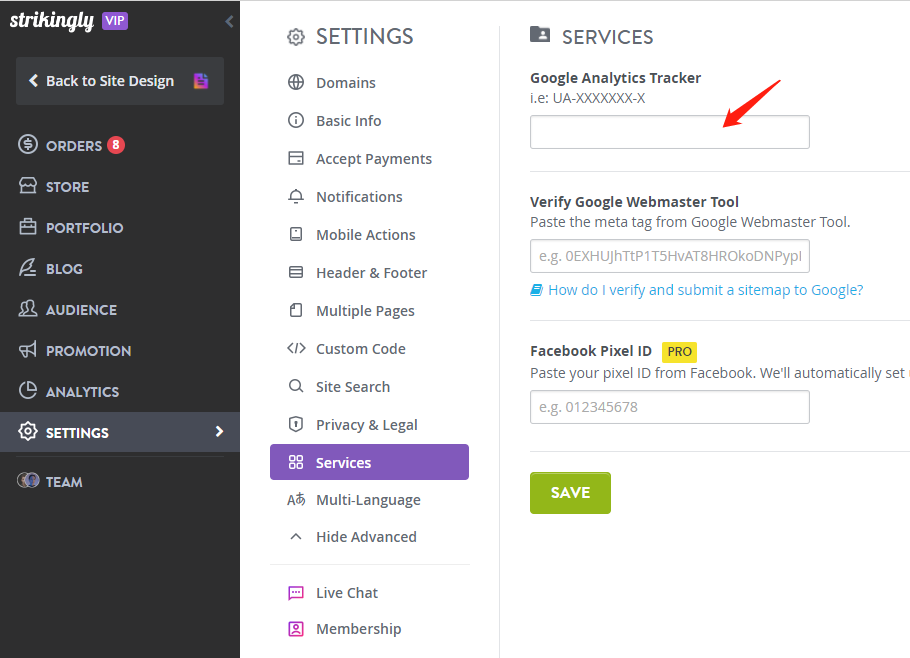Open the Portfolio briefcase icon
The width and height of the screenshot is (910, 658).
click(x=27, y=226)
